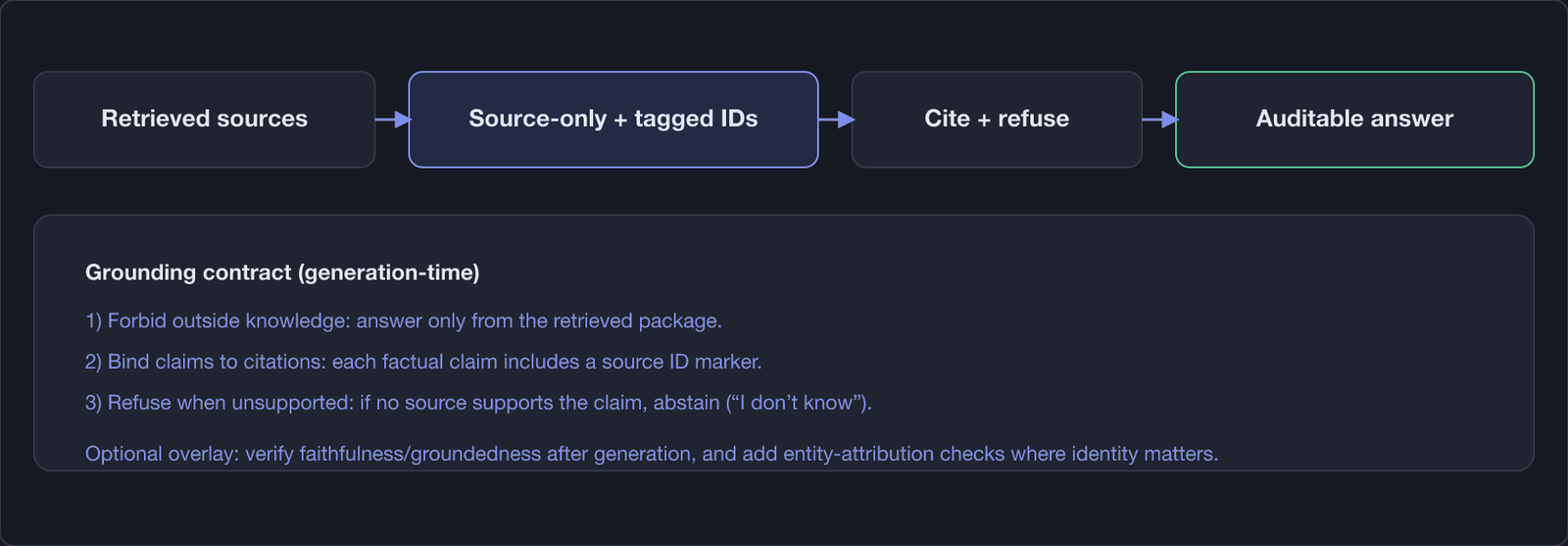The image size is (1568, 546).
Task: Select the green Auditable answer box
Action: pos(1354,120)
